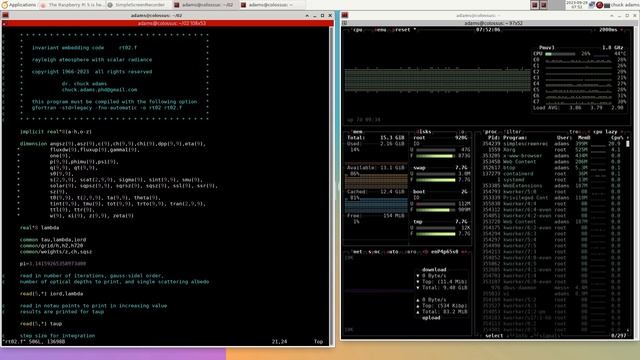The height and width of the screenshot is (360, 640).
Task: Click the filter field in btop proc box
Action: tap(513, 132)
